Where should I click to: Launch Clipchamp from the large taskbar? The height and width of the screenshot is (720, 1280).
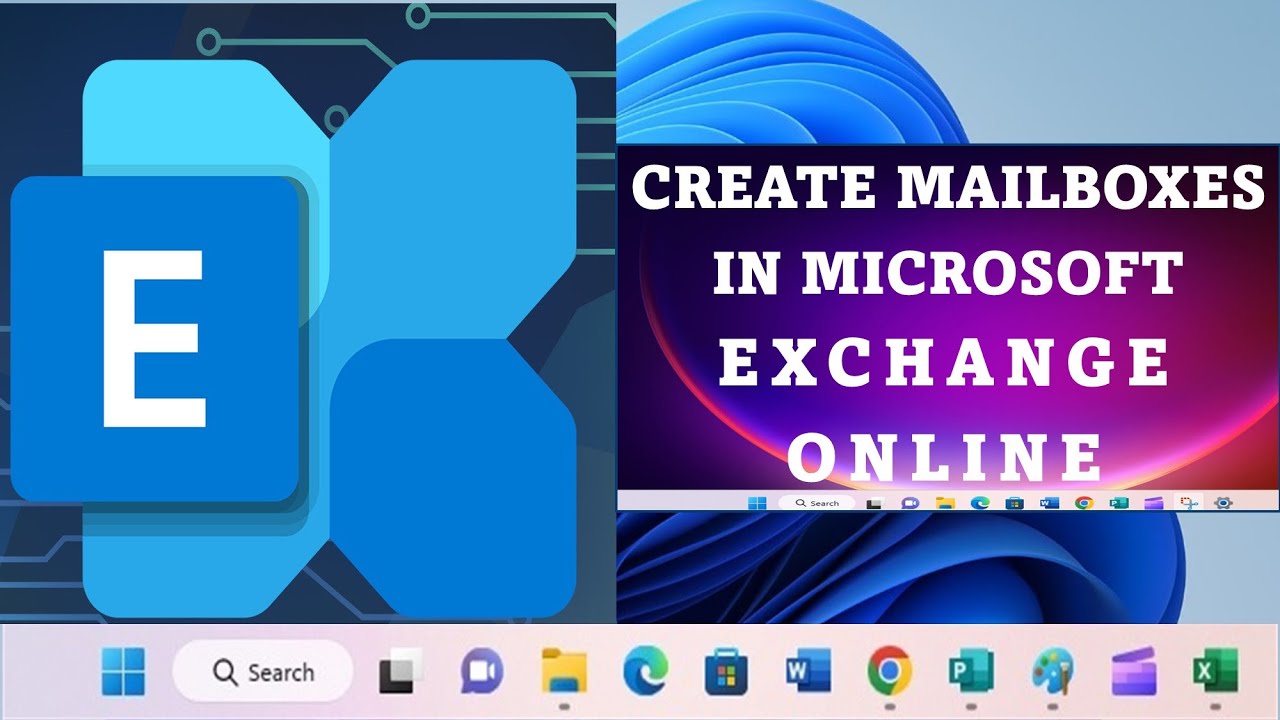(x=1134, y=673)
